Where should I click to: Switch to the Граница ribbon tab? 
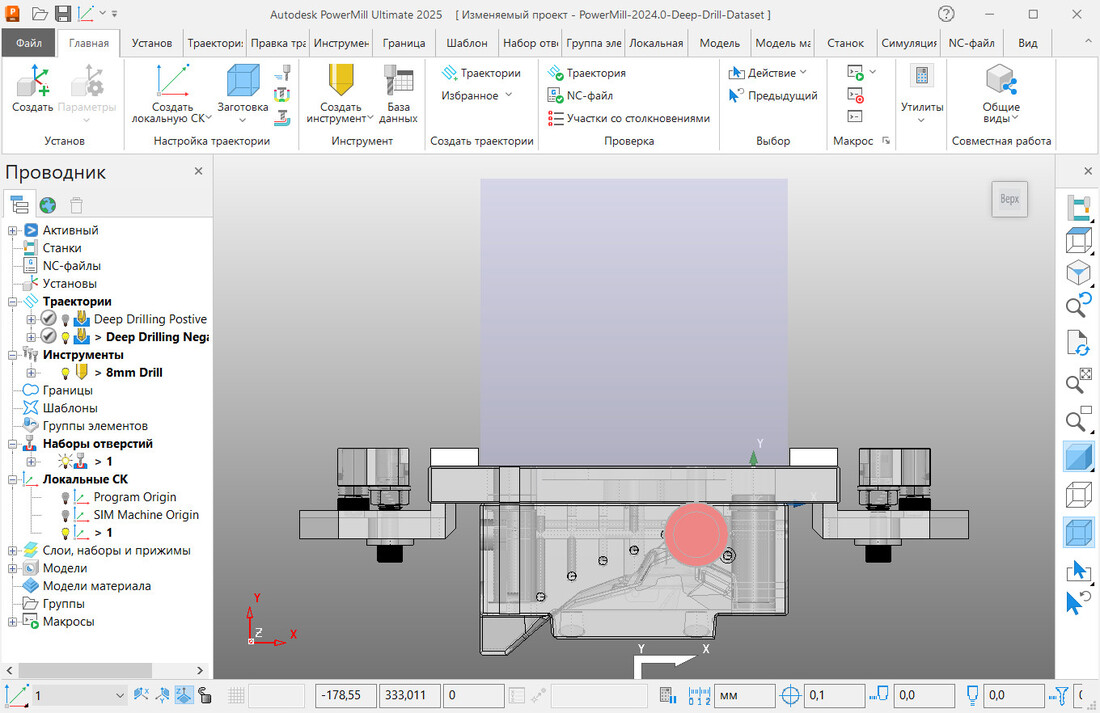click(403, 43)
